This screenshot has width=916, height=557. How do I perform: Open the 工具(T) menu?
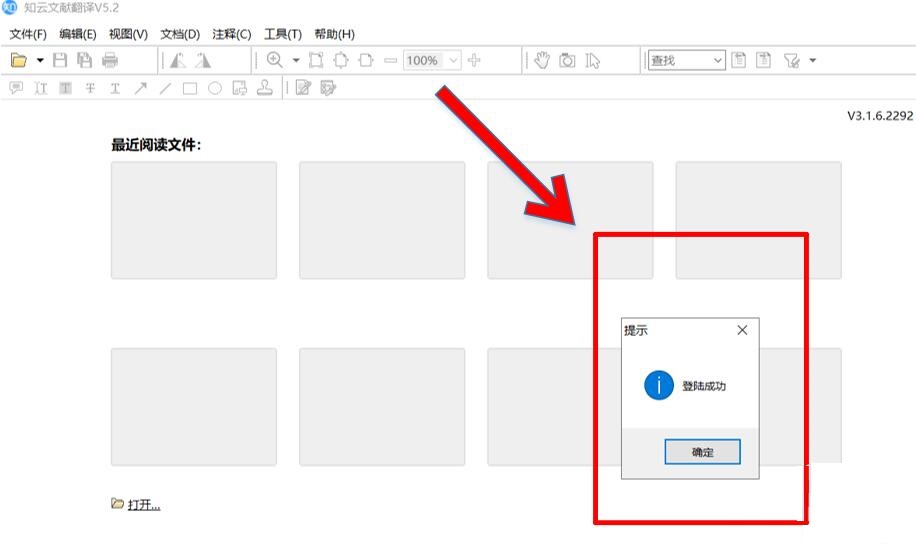point(282,34)
